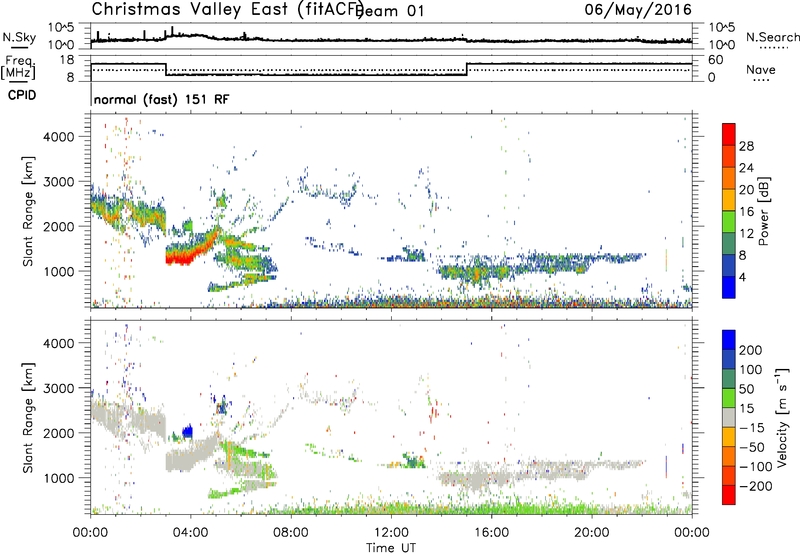Click the 'Velocity [m s⁻¹]' colorbar label
This screenshot has height=554, width=800.
click(782, 417)
